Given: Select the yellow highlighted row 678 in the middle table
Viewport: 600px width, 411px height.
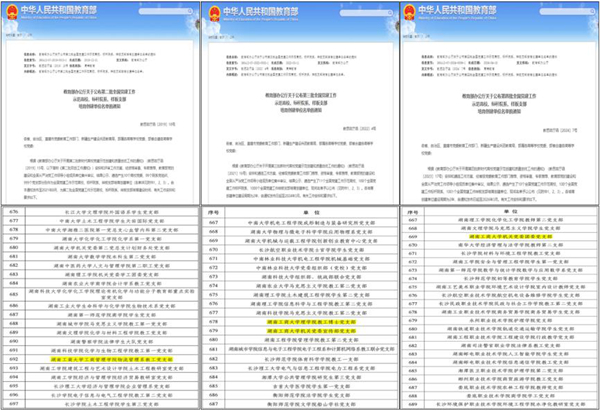Looking at the screenshot, I should (310, 323).
